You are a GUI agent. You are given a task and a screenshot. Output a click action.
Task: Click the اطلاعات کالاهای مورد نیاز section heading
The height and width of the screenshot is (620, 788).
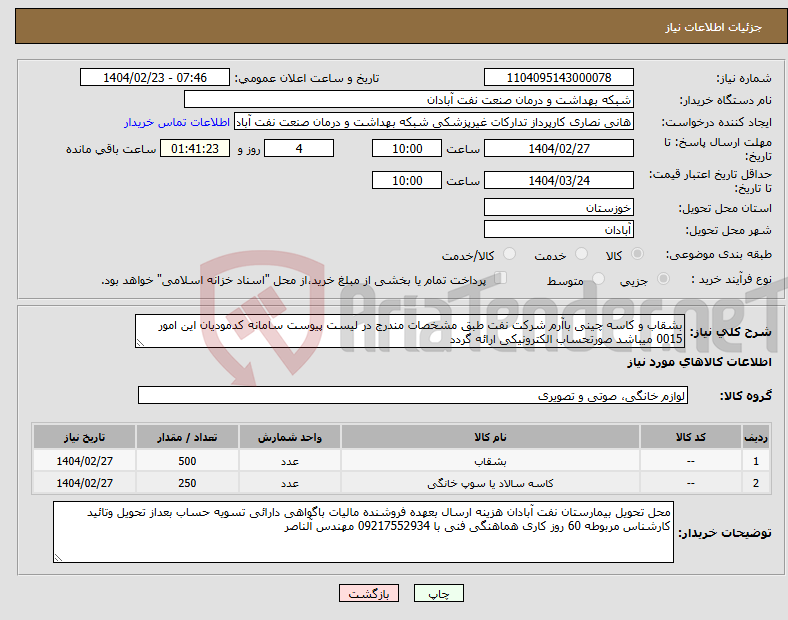tap(699, 362)
